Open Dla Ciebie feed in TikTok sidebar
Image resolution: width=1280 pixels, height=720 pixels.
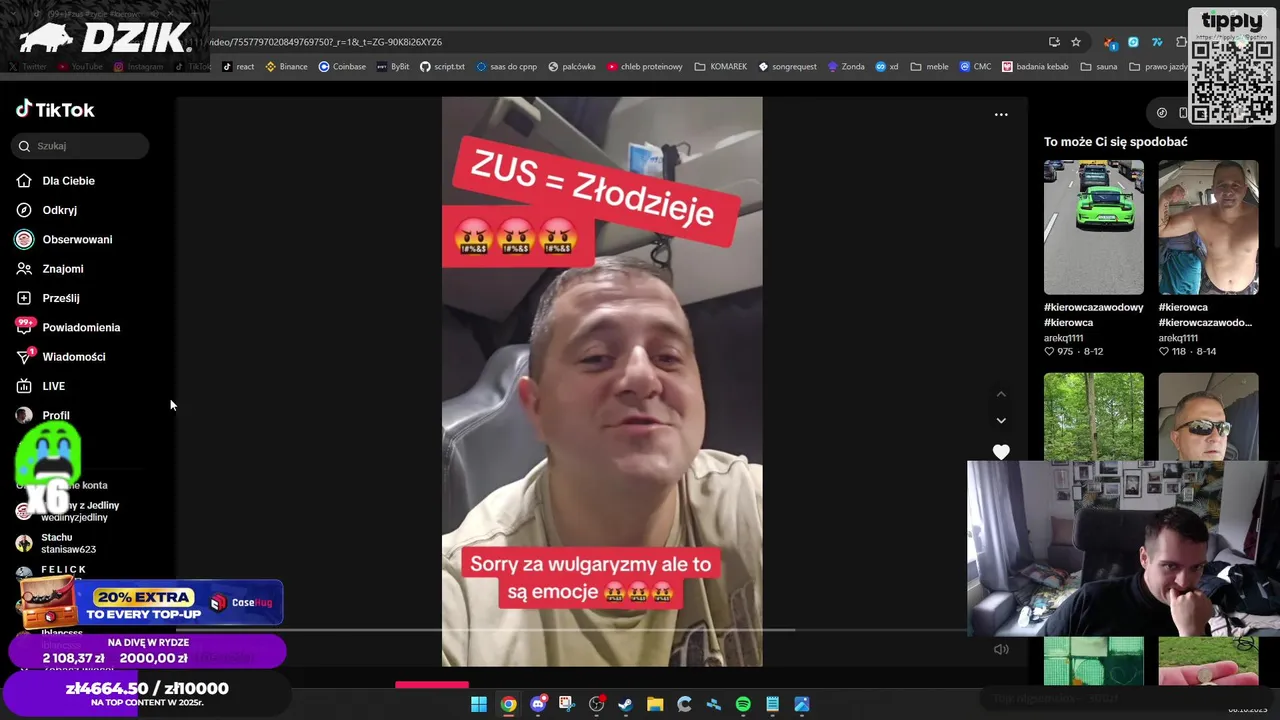[x=56, y=181]
